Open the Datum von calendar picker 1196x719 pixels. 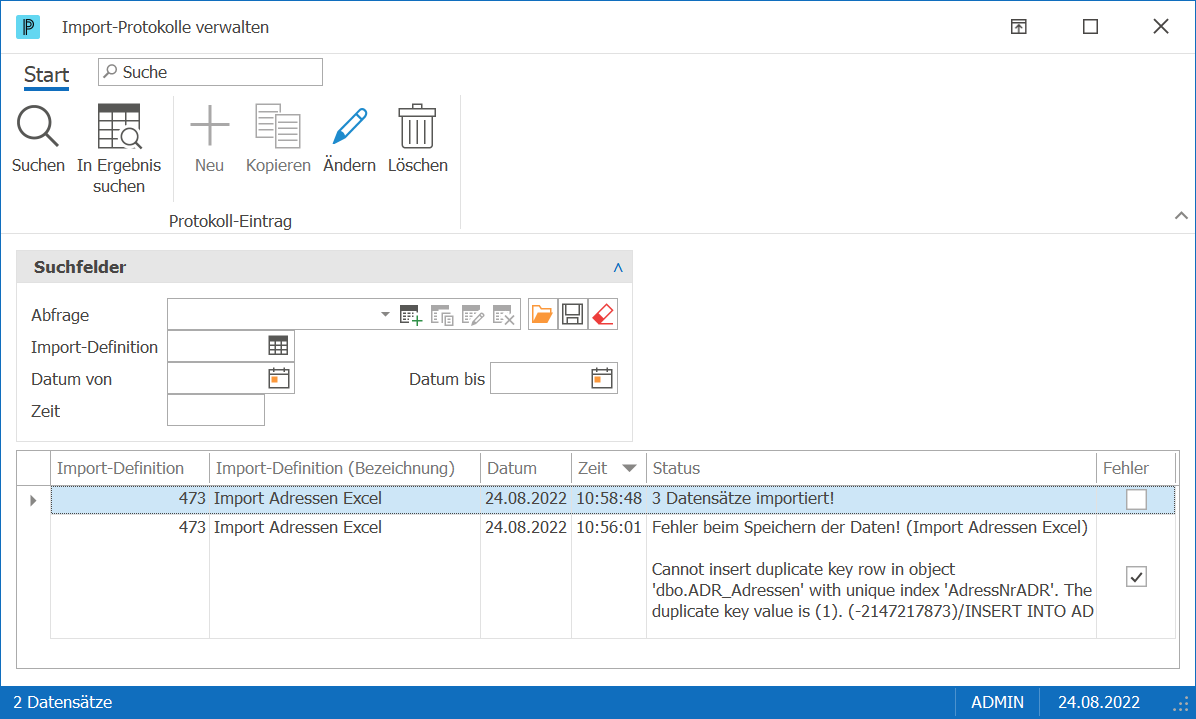(x=278, y=378)
